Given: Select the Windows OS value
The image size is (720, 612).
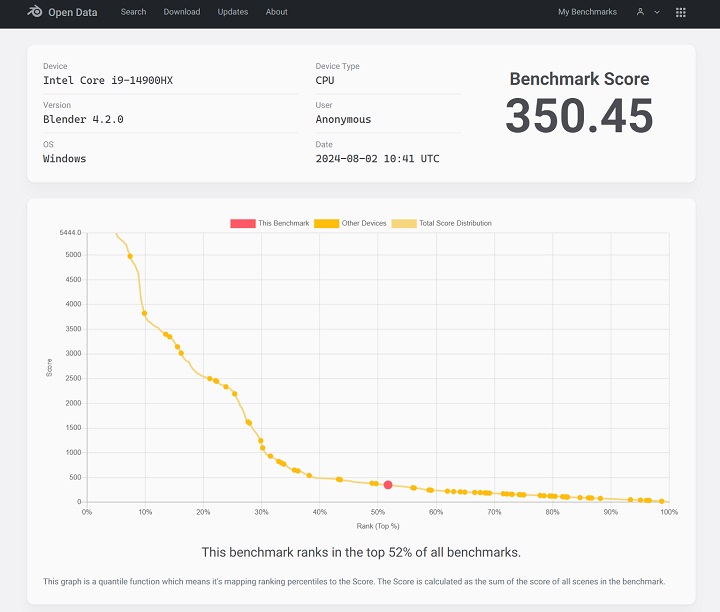Looking at the screenshot, I should tap(64, 158).
